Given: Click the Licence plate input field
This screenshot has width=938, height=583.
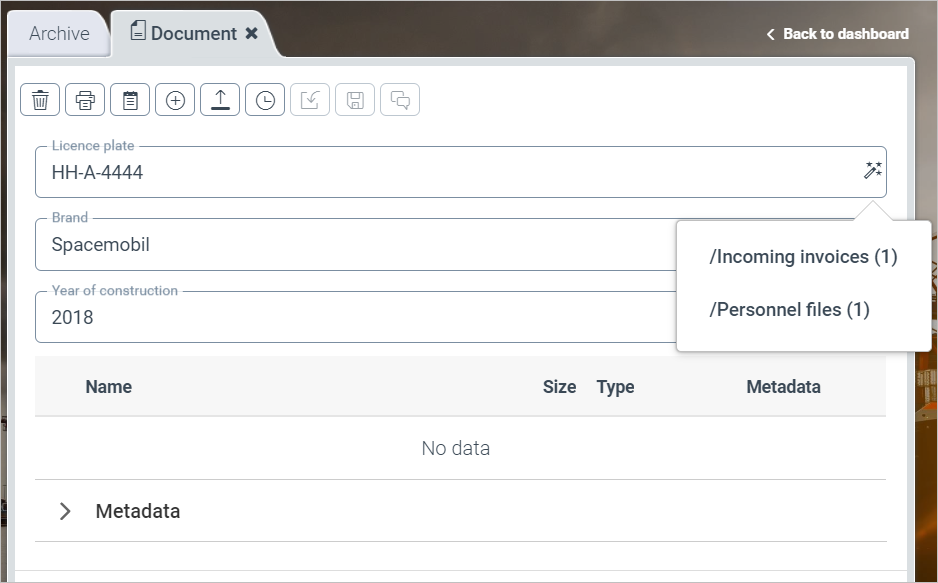Looking at the screenshot, I should point(440,173).
